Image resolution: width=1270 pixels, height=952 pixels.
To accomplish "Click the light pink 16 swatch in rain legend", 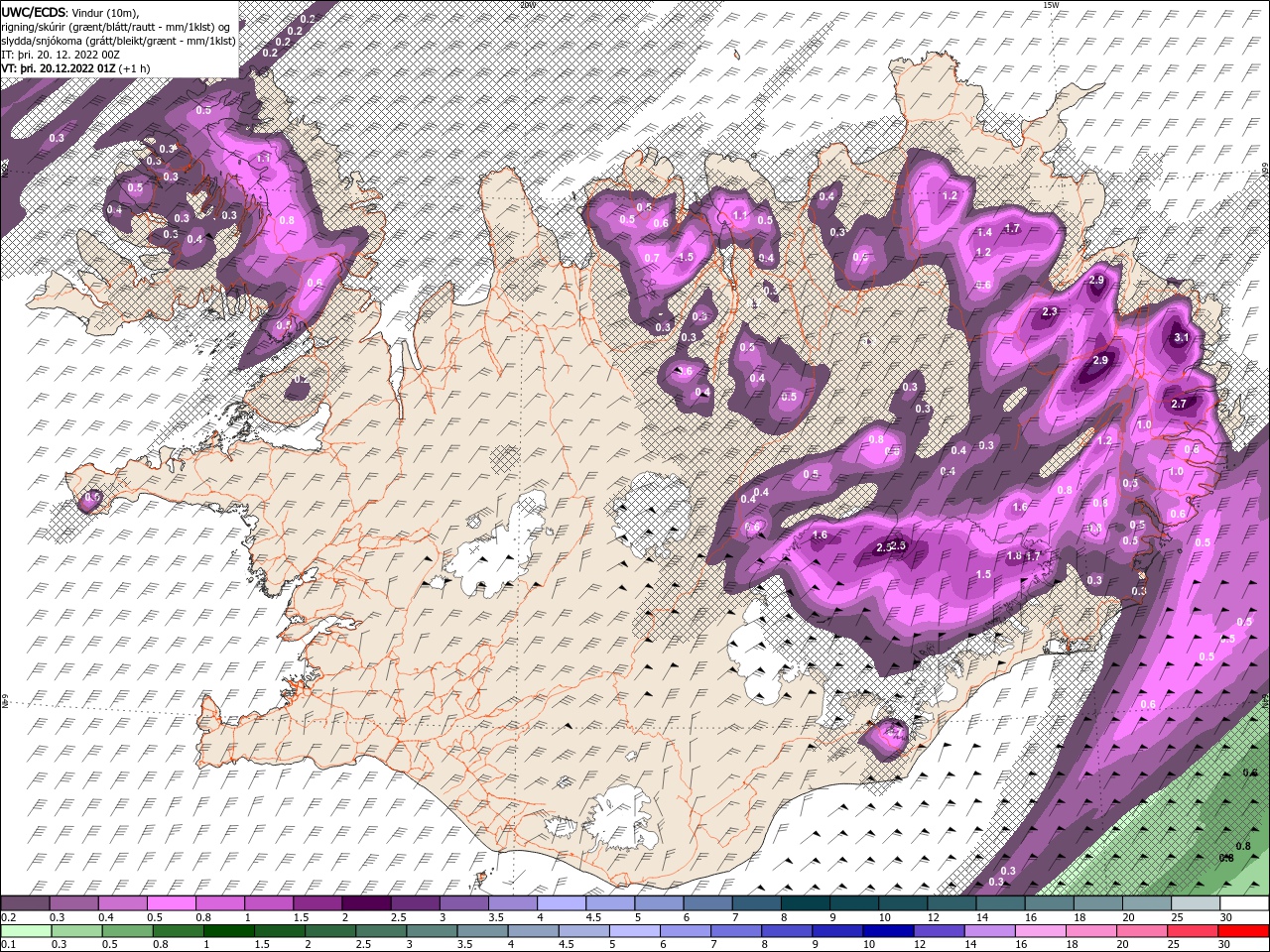I will (1039, 931).
